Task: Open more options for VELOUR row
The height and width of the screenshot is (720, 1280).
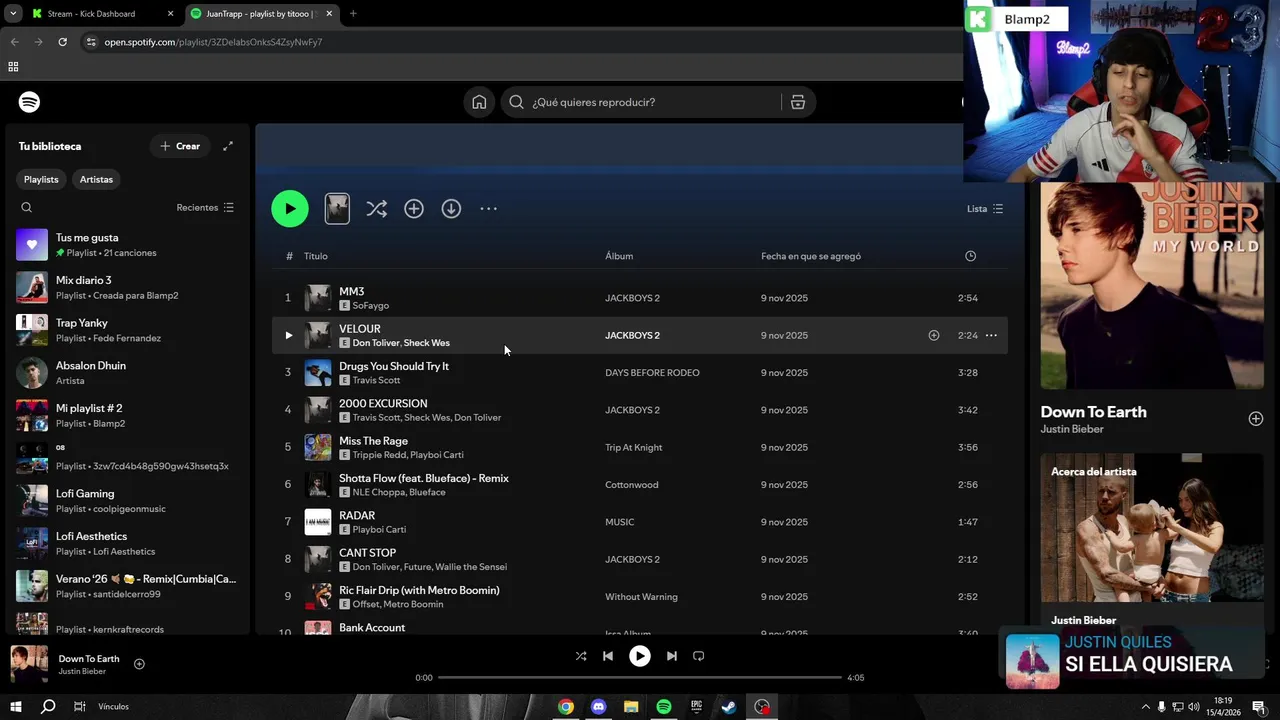Action: coord(991,335)
